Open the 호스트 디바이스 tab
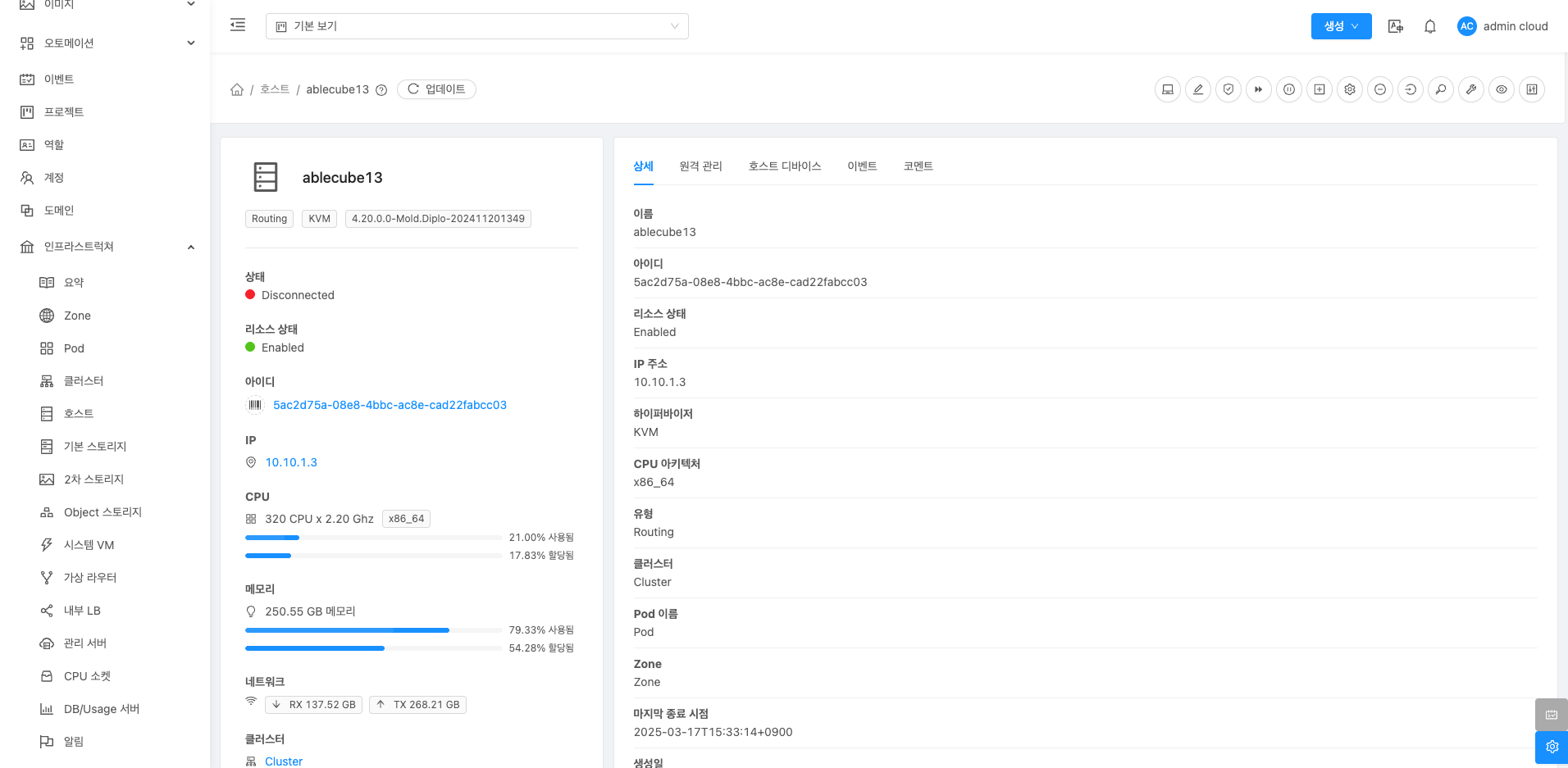The image size is (1568, 768). click(784, 166)
